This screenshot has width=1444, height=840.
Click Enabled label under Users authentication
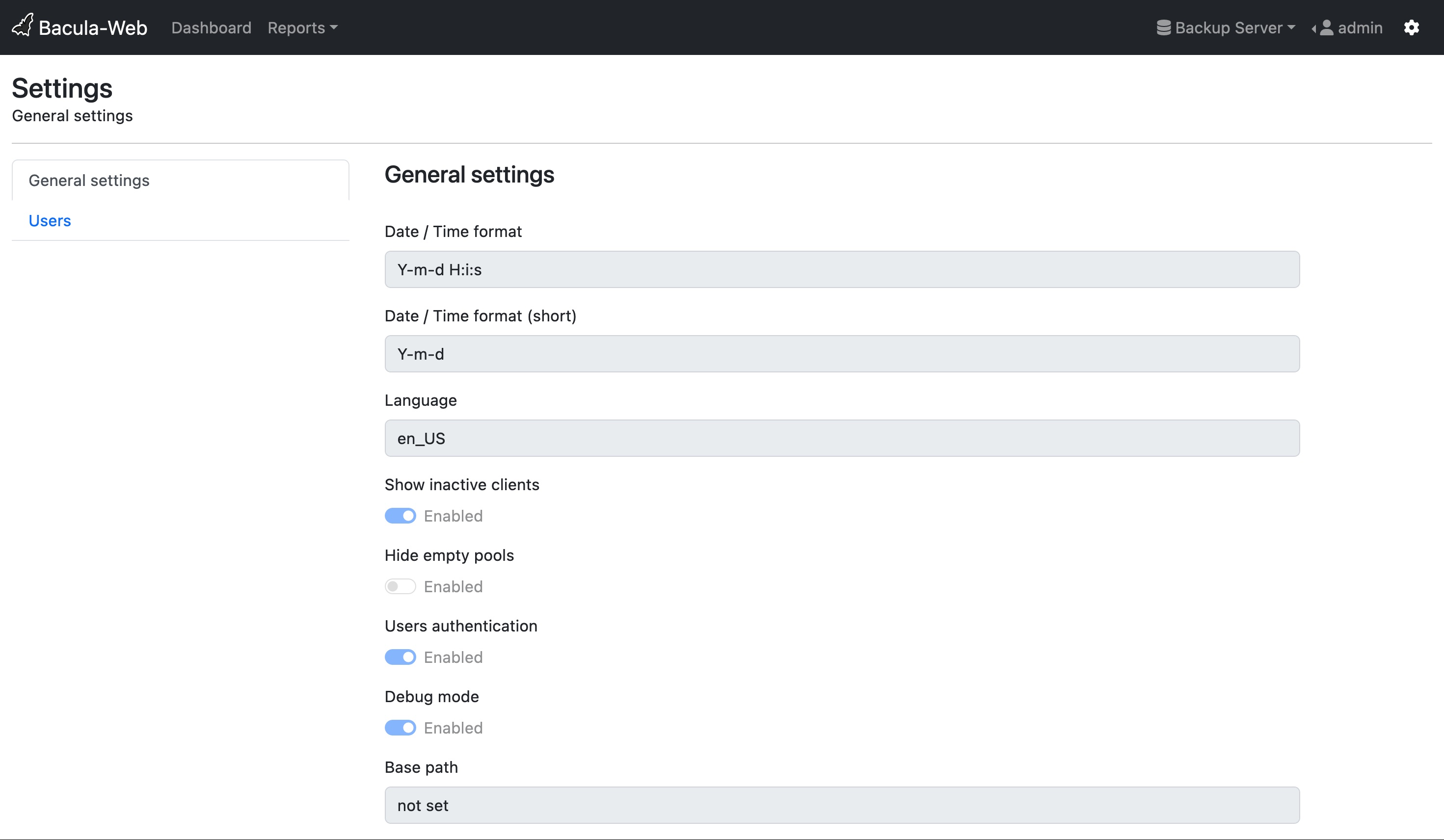(x=453, y=657)
